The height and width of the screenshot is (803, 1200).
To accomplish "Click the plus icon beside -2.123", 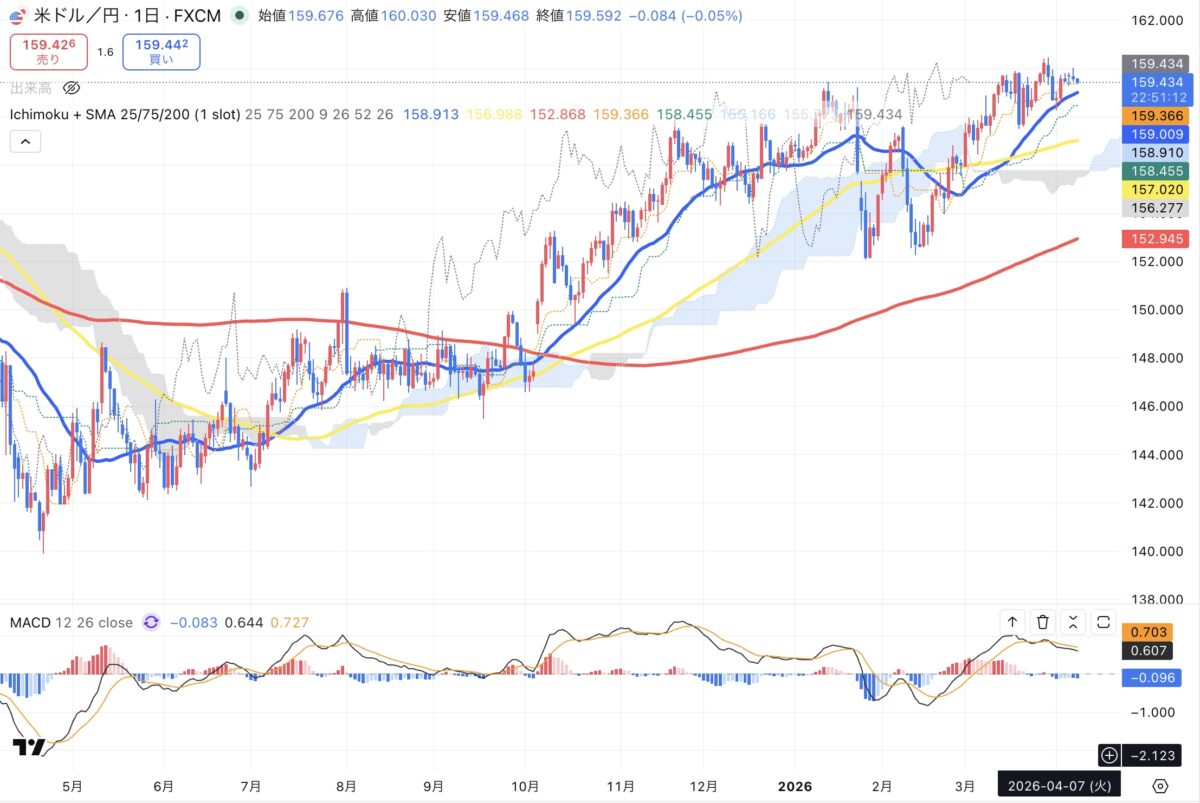I will point(1108,754).
